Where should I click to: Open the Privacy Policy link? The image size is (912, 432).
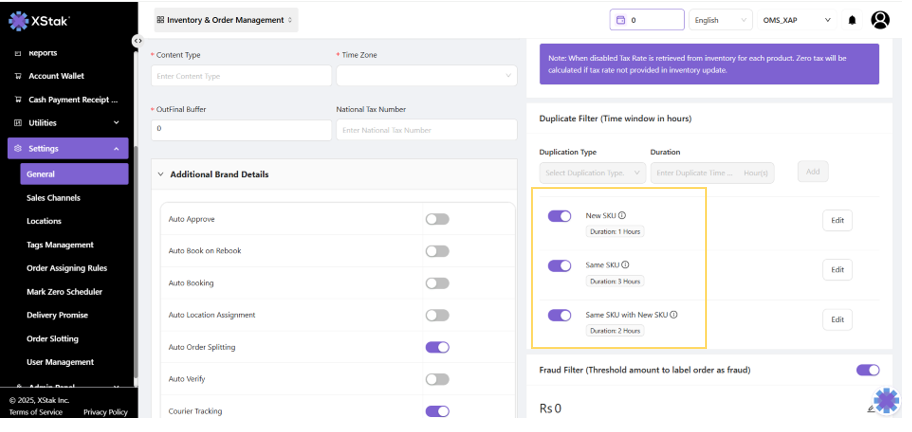(105, 412)
